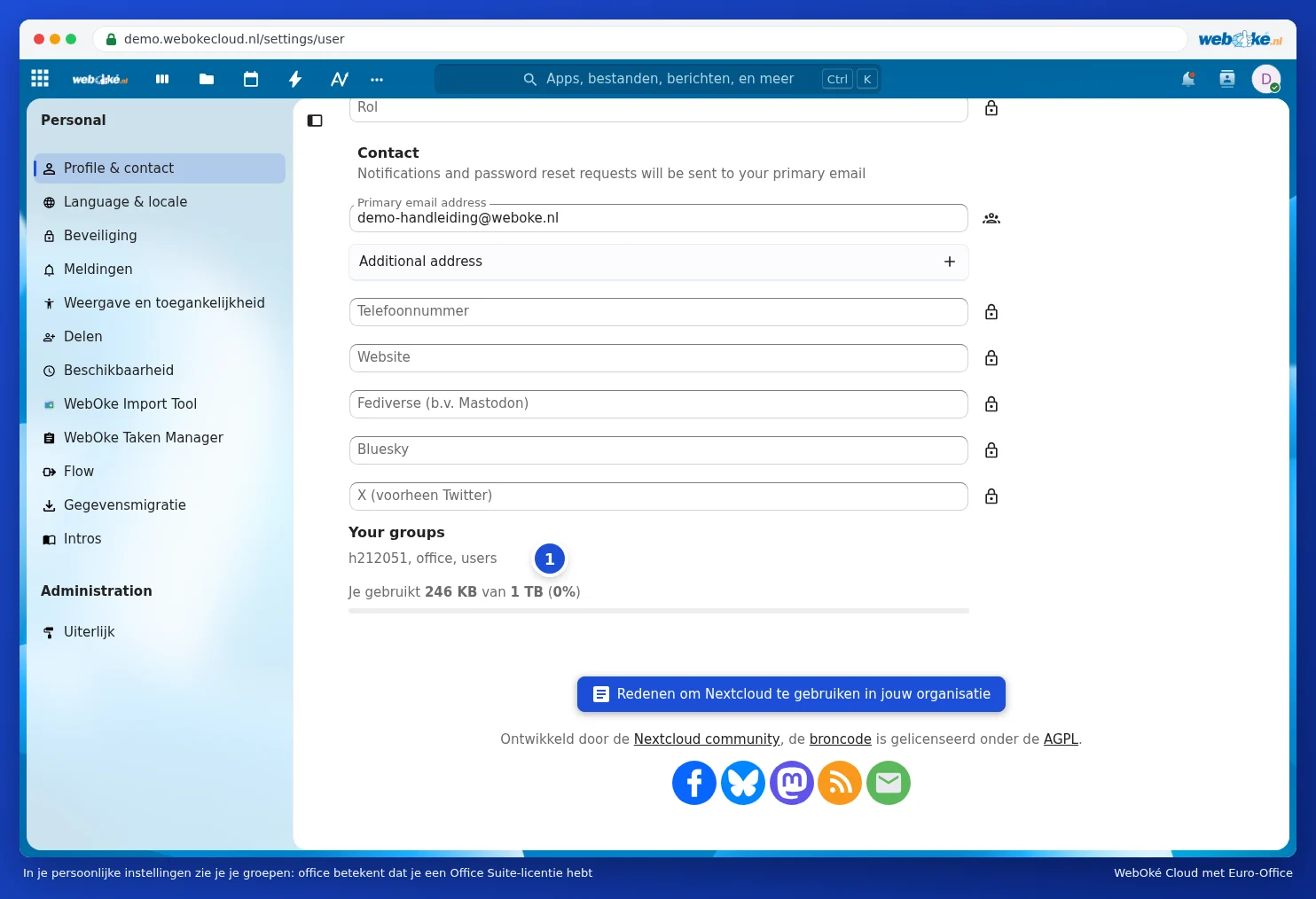Viewport: 1316px width, 899px height.
Task: Follow the AGPL license link
Action: tap(1061, 739)
